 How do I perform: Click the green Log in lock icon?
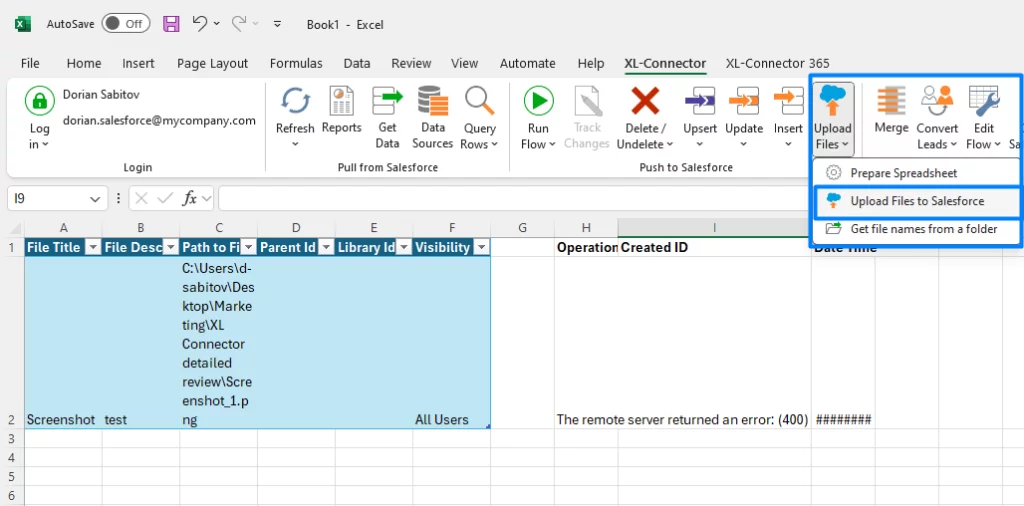40,101
